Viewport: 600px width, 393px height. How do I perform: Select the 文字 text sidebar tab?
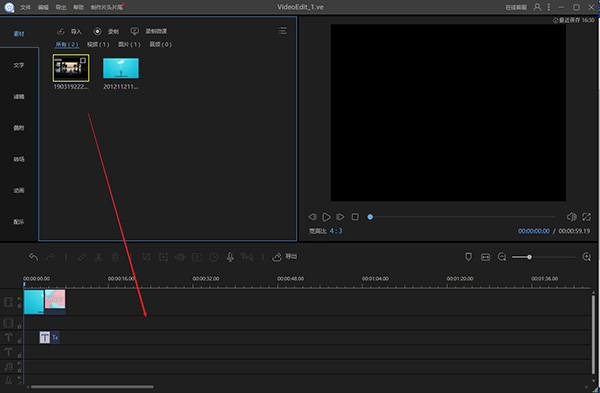(x=19, y=65)
